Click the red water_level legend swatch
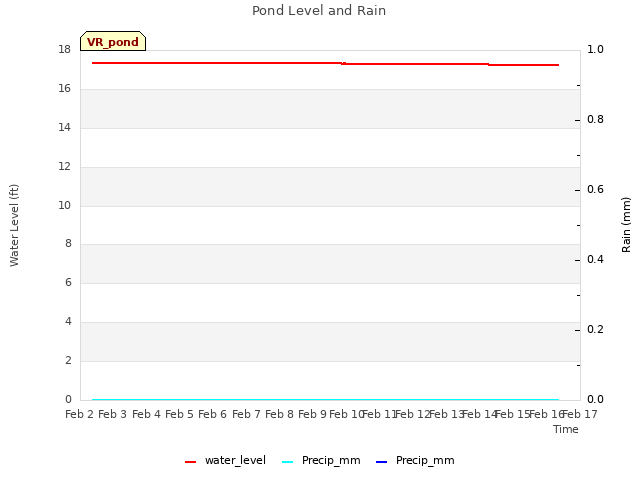 [x=191, y=462]
